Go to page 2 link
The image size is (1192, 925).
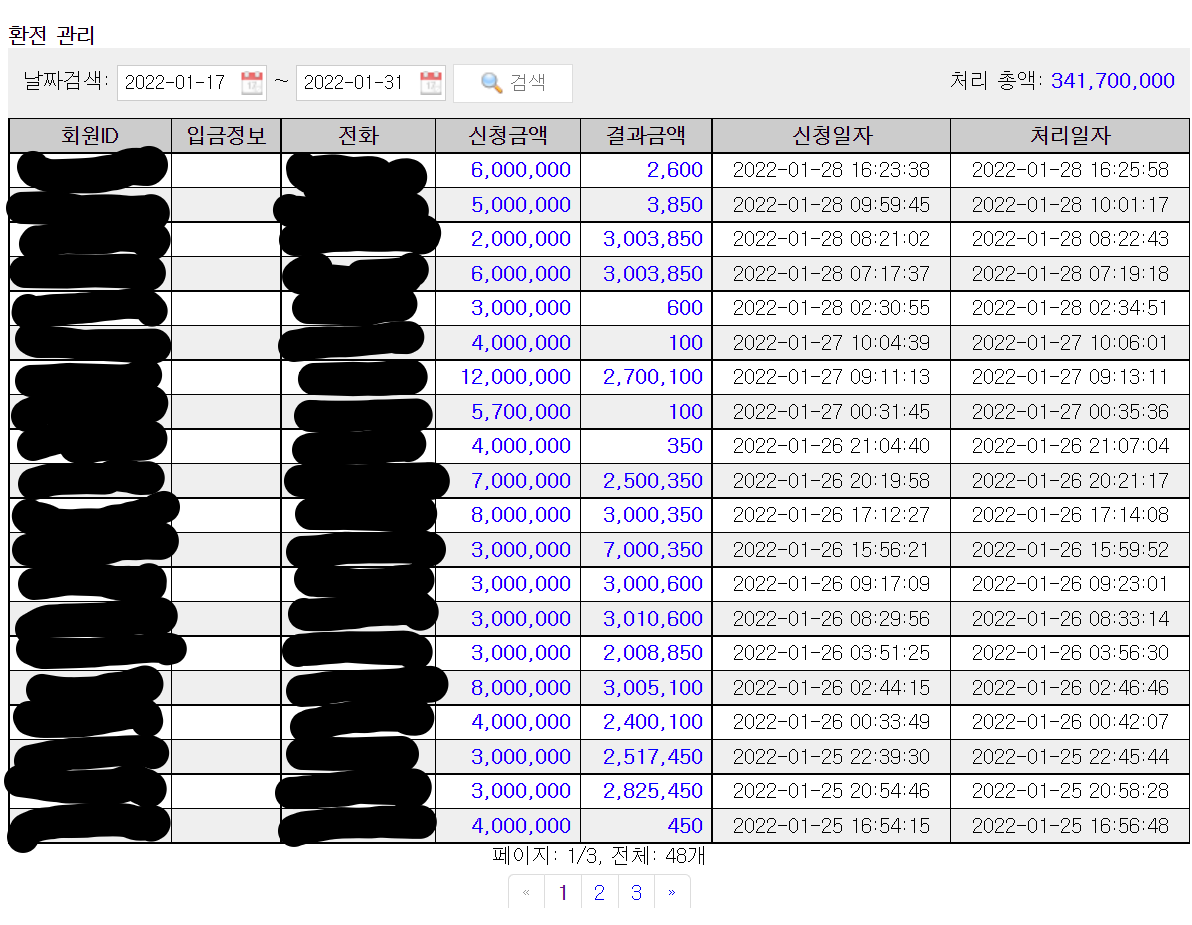tap(600, 892)
